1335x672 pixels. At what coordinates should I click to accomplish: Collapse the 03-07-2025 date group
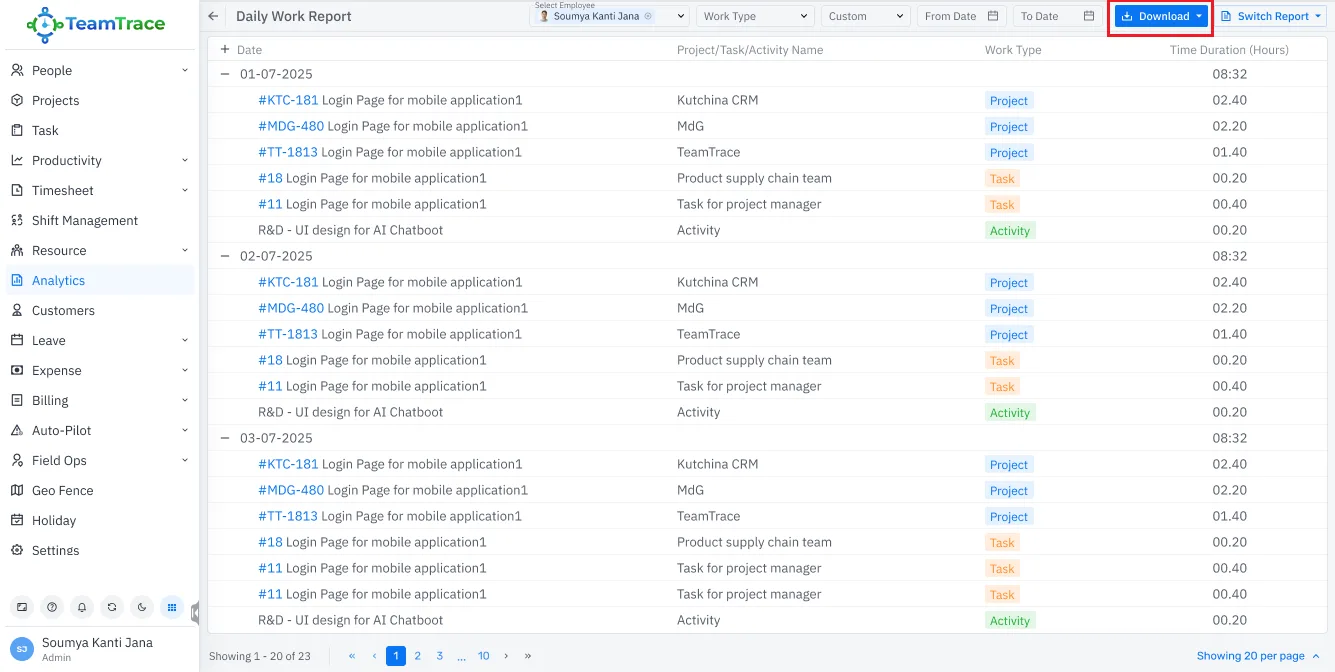pos(225,438)
